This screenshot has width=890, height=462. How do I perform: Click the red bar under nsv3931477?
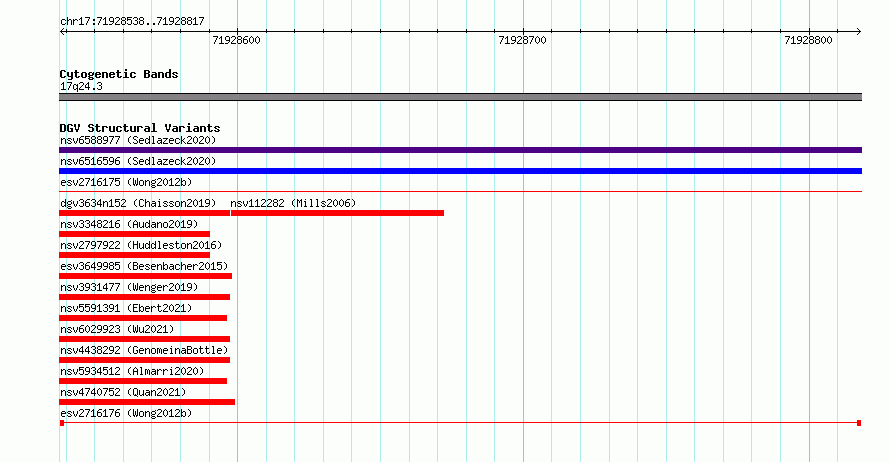point(144,297)
